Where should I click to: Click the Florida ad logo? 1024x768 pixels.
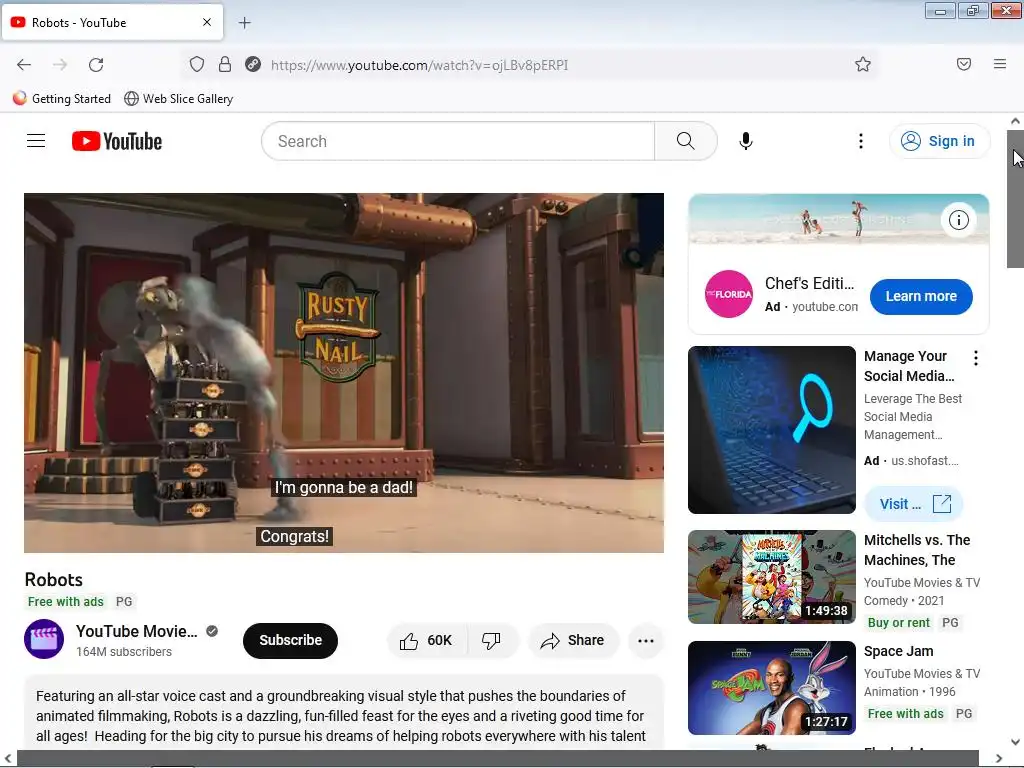pos(729,294)
